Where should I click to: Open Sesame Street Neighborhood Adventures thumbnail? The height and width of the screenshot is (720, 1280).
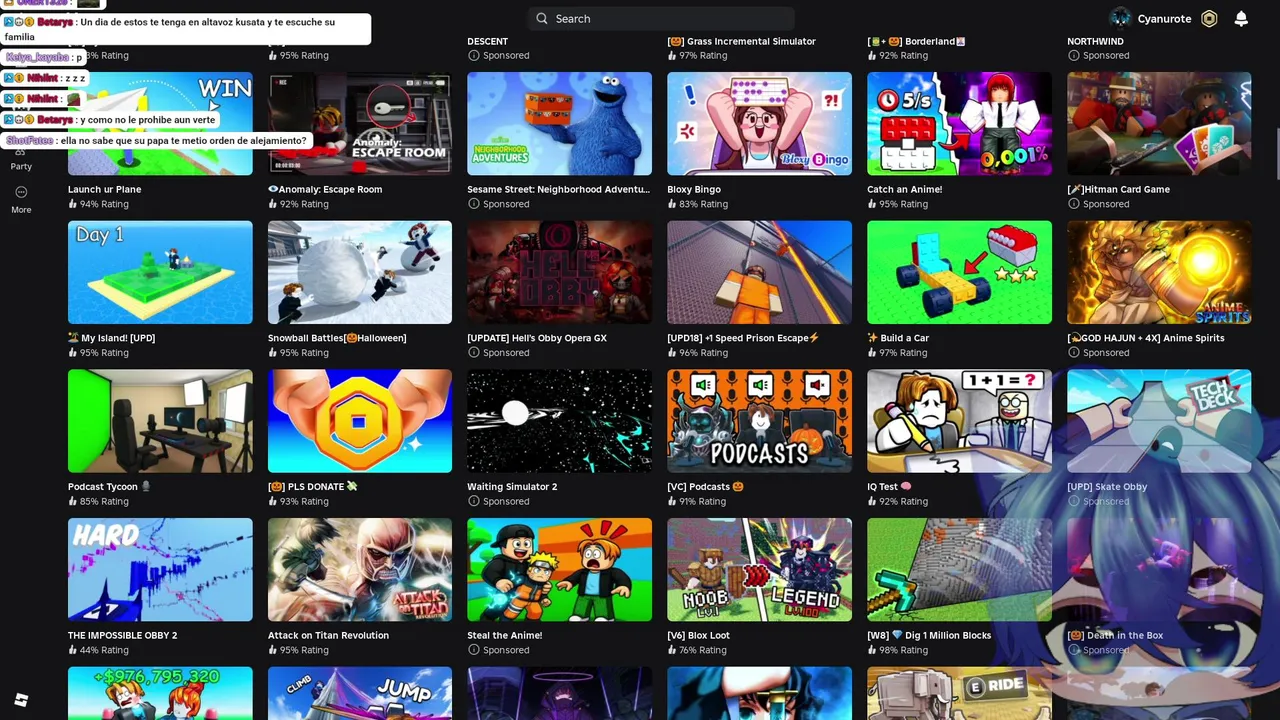(559, 123)
